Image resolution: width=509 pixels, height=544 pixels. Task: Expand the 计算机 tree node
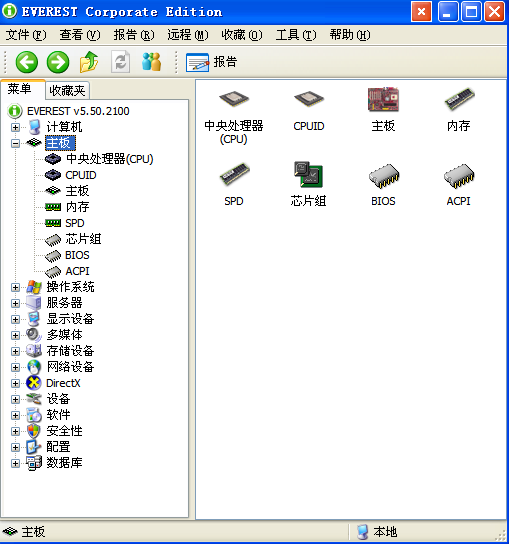15,127
